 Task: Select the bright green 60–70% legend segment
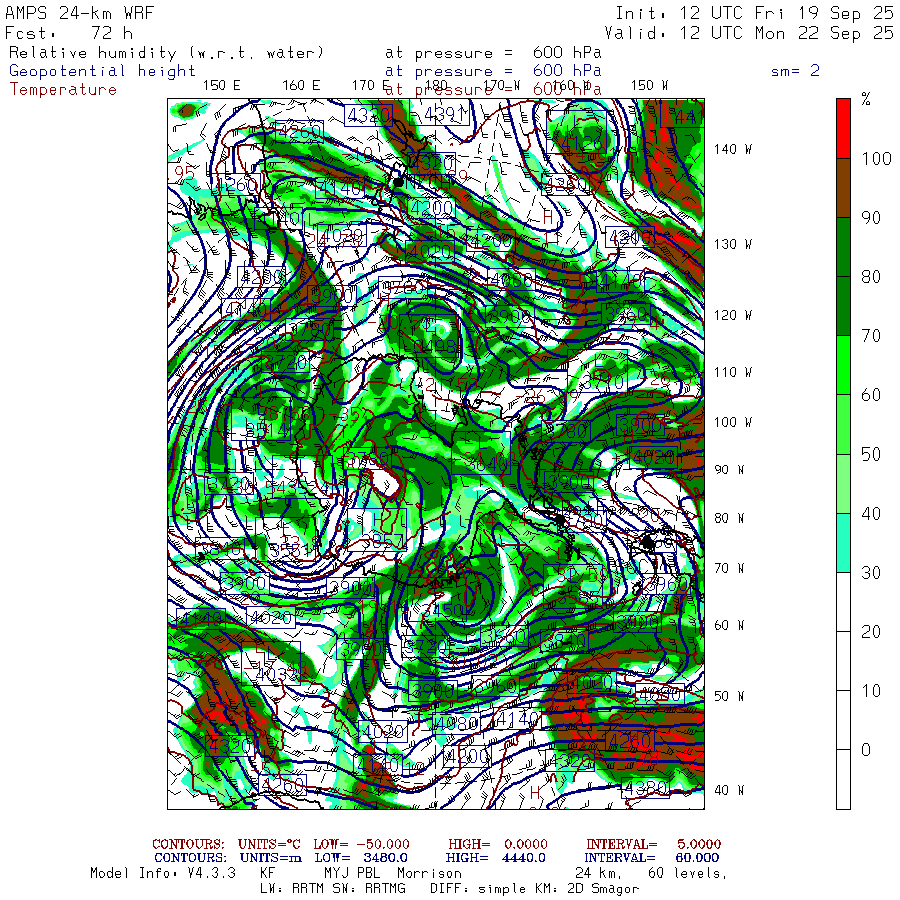pyautogui.click(x=843, y=365)
